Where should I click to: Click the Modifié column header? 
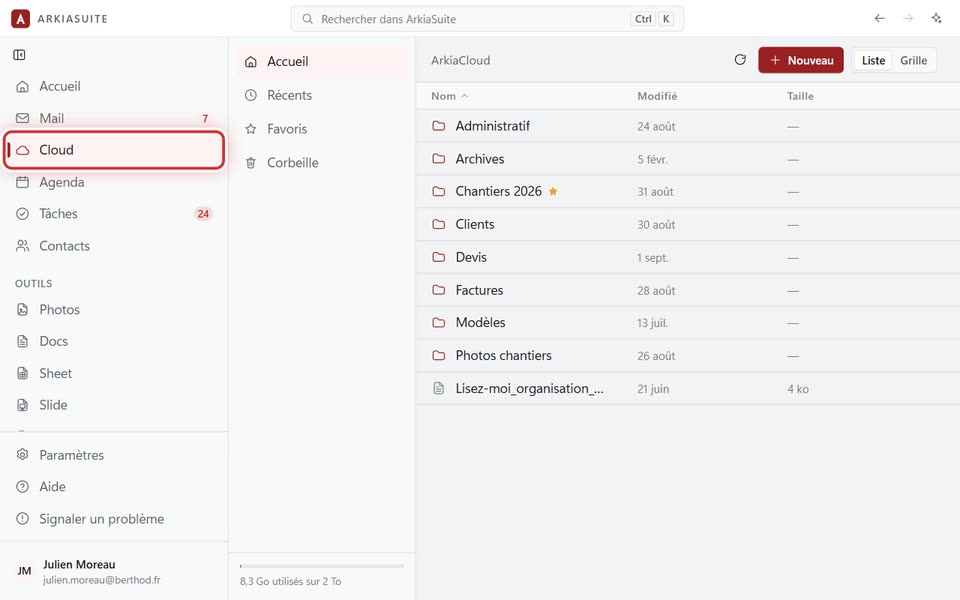657,96
